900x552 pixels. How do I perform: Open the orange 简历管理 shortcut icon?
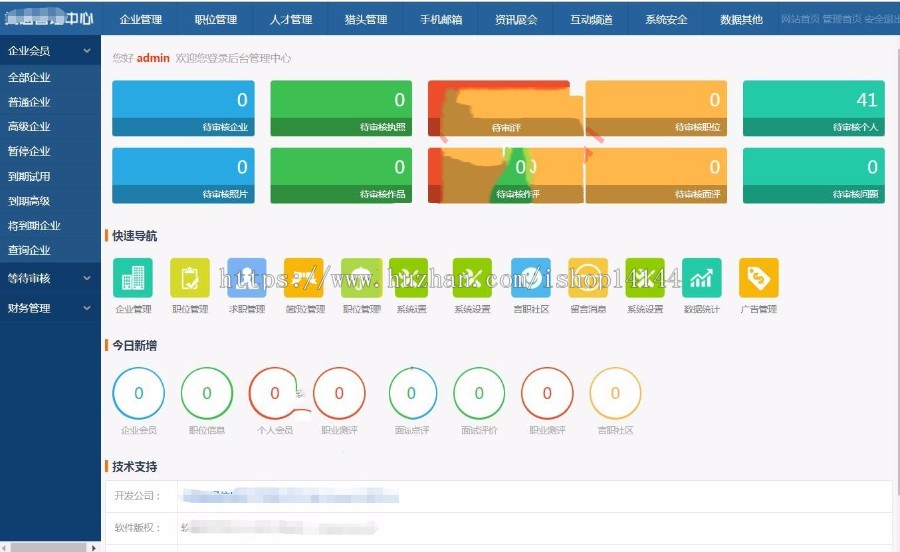(x=304, y=278)
